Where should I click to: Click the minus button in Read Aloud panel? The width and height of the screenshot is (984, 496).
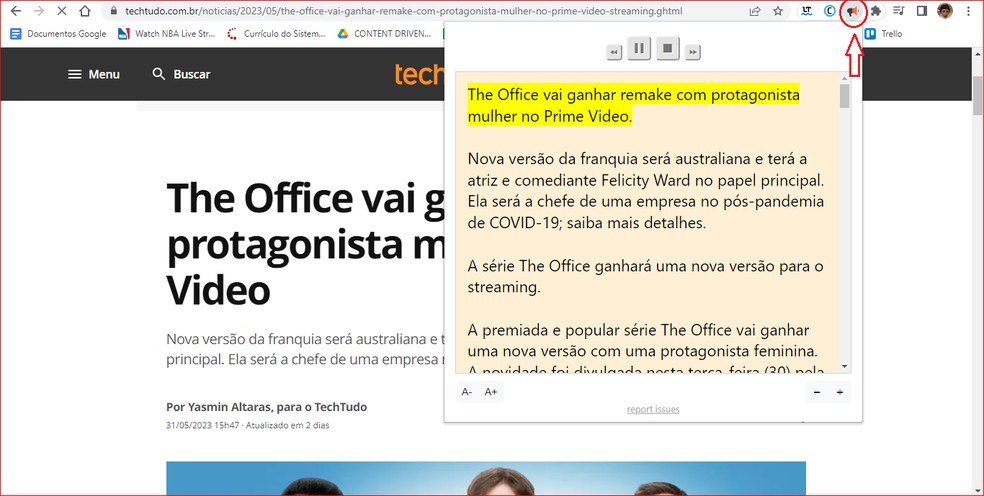(x=816, y=392)
